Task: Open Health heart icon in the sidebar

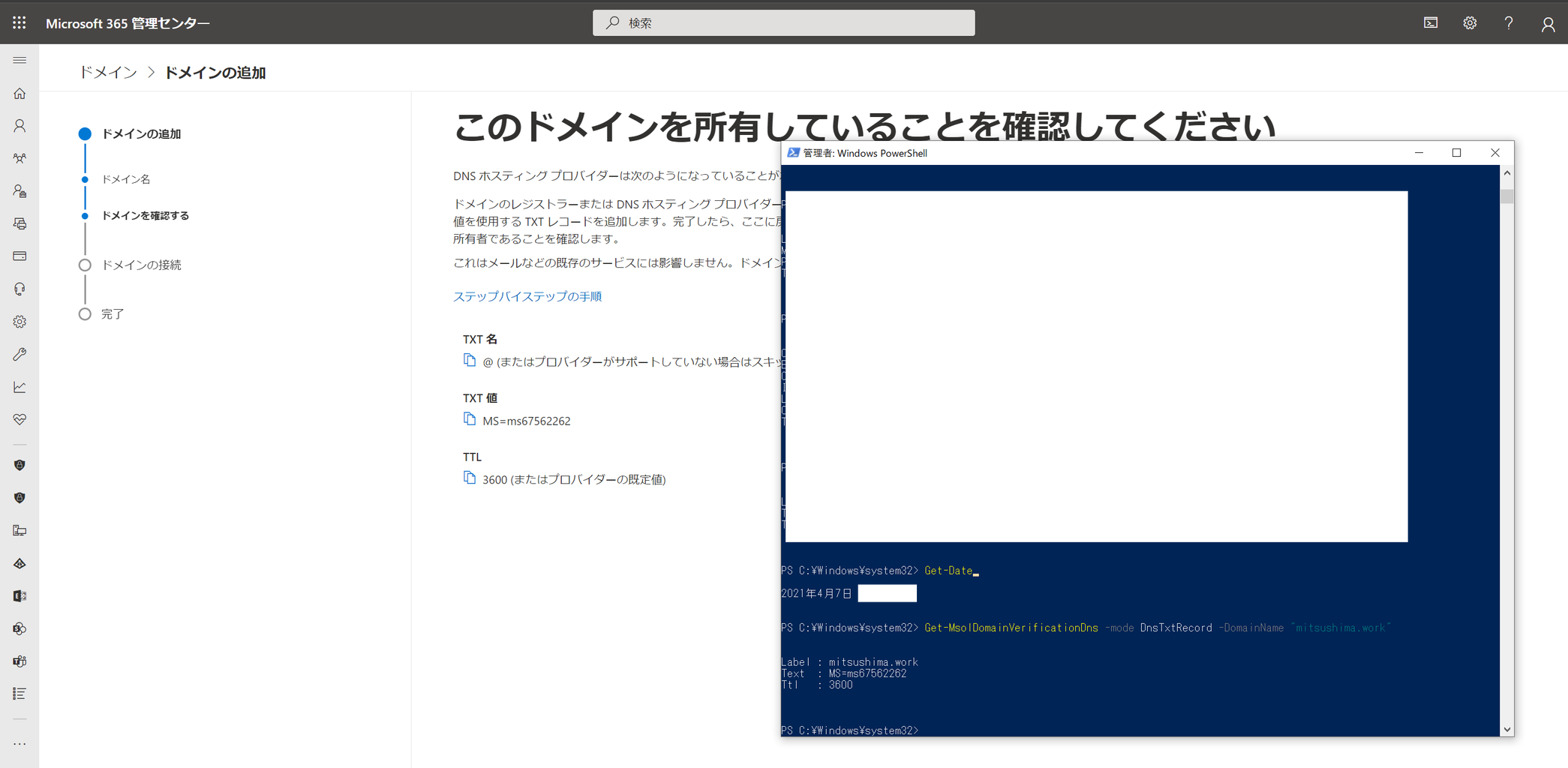Action: (x=20, y=419)
